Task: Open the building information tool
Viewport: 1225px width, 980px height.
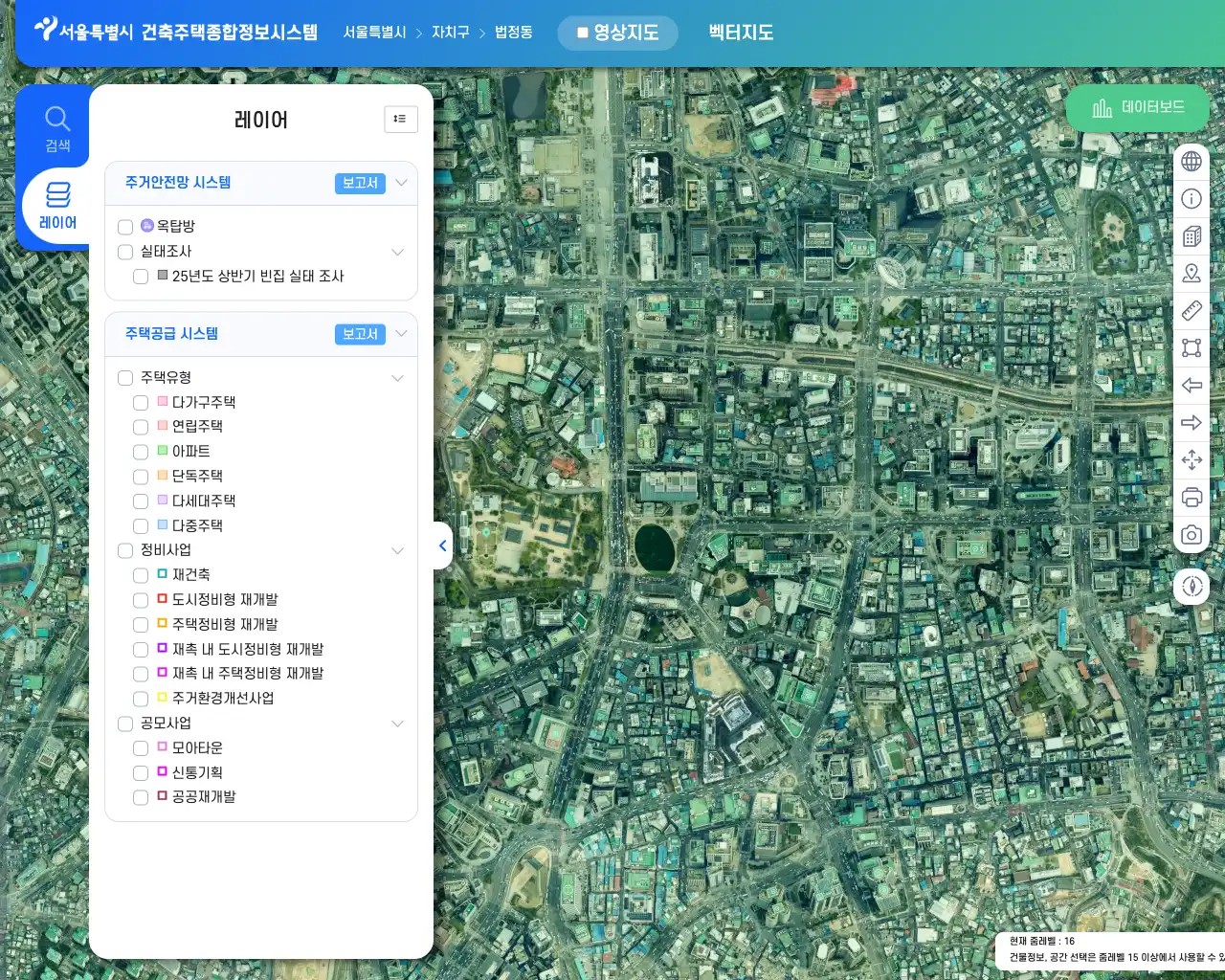Action: tap(1192, 235)
